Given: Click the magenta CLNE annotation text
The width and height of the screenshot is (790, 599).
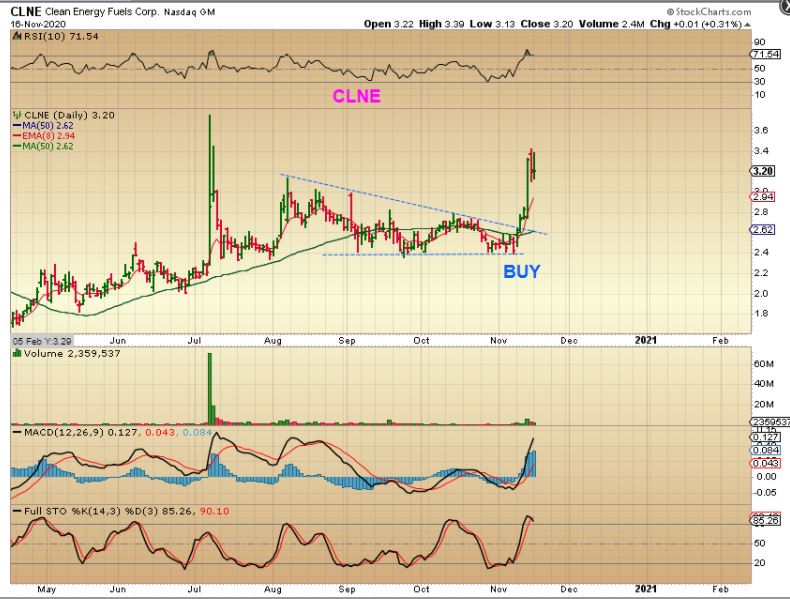Looking at the screenshot, I should [x=356, y=96].
